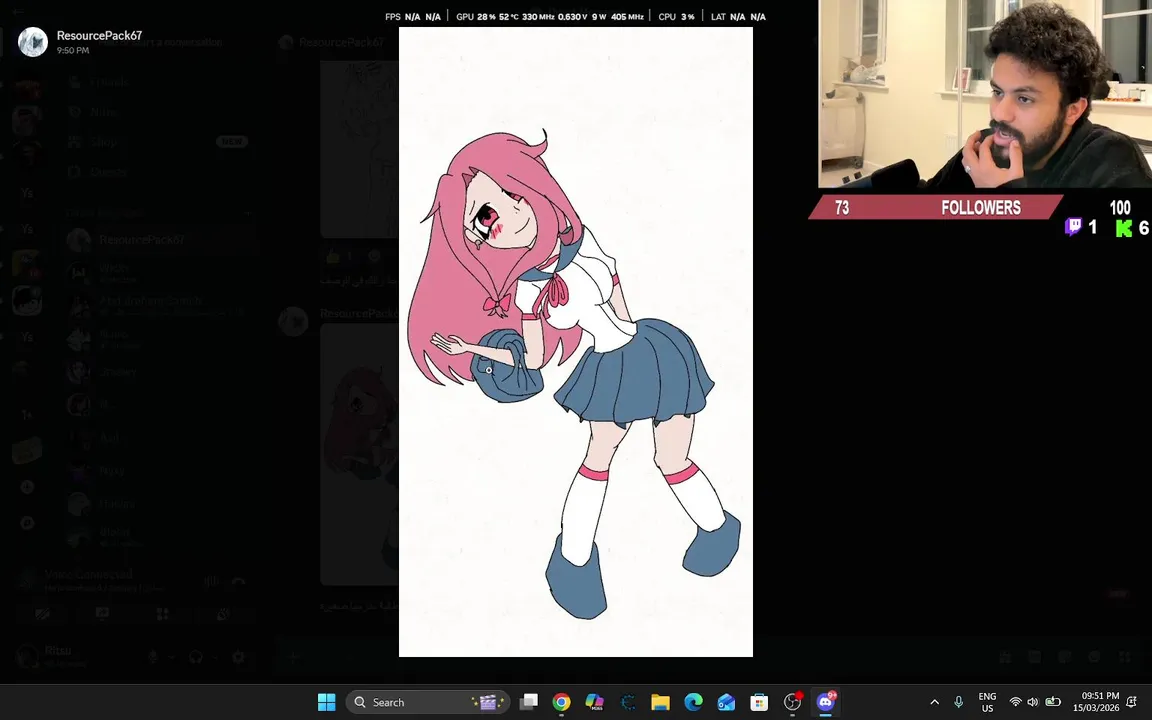Open the Windows Start menu
The image size is (1152, 720).
pyautogui.click(x=326, y=702)
